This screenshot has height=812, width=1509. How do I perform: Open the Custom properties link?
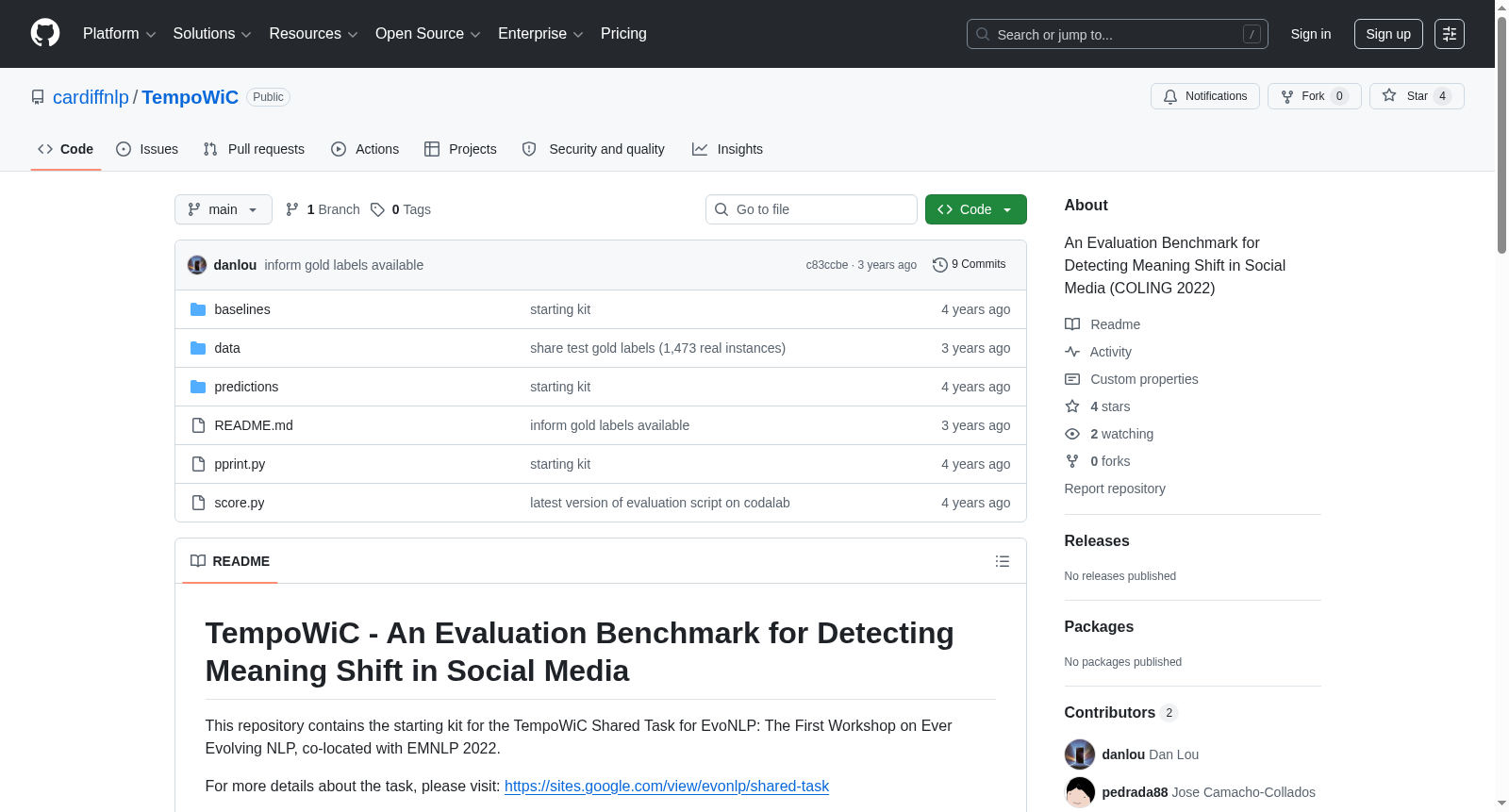pos(1144,379)
